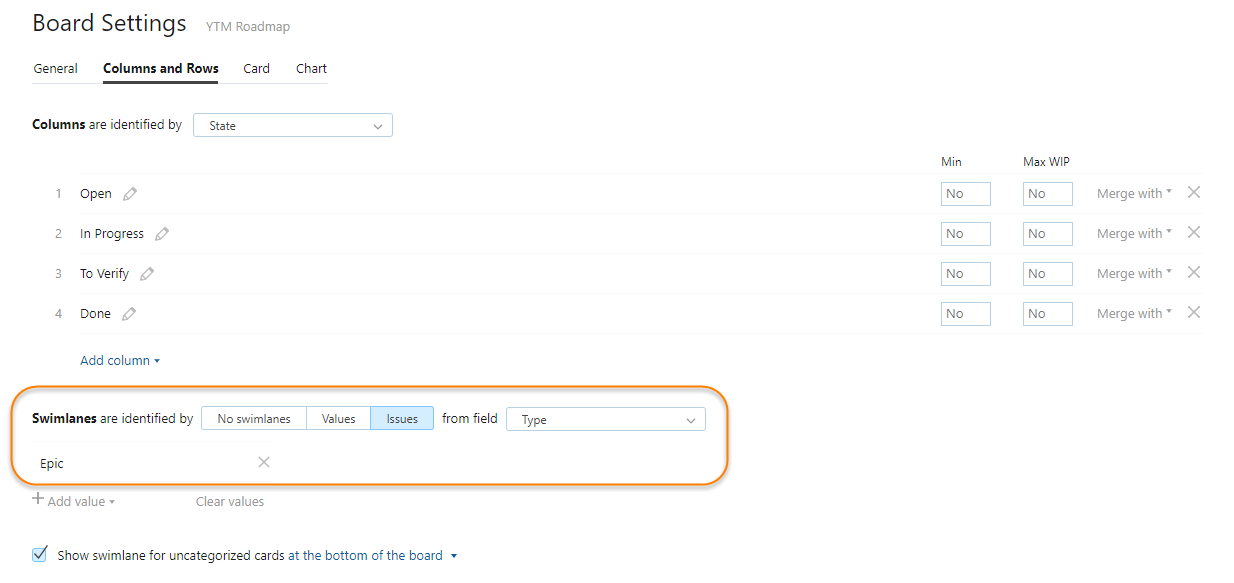
Task: Uncheck show swimlane for uncategorized cards
Action: tap(40, 555)
